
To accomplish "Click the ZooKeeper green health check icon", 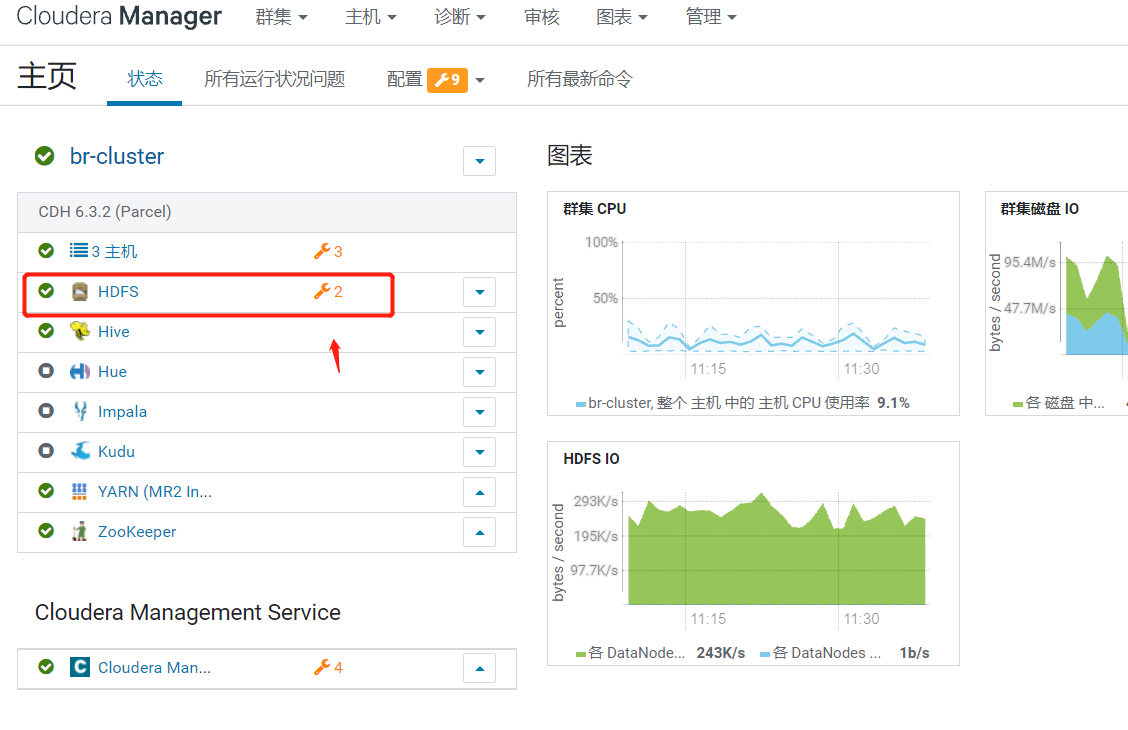I will (46, 531).
